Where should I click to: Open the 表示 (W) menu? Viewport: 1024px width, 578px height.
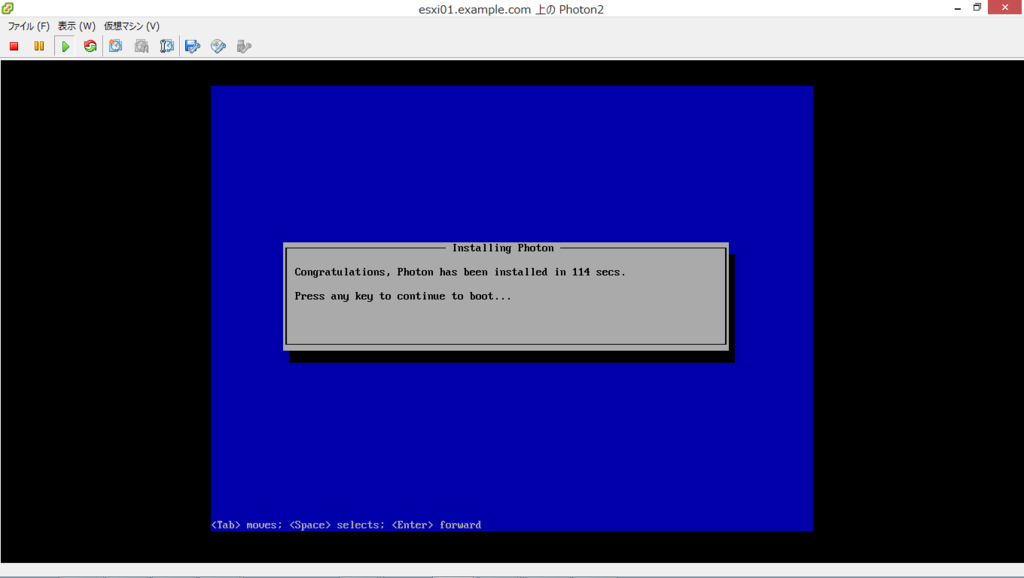pyautogui.click(x=76, y=26)
